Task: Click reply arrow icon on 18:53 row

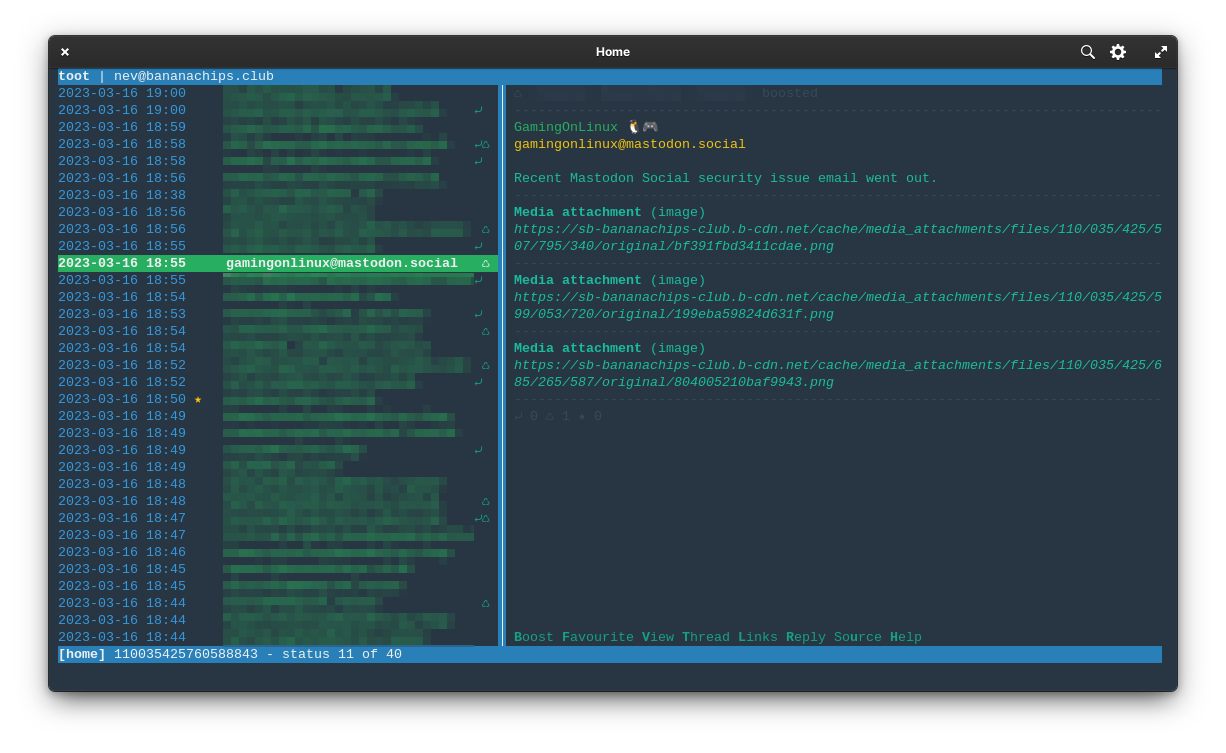Action: 478,315
